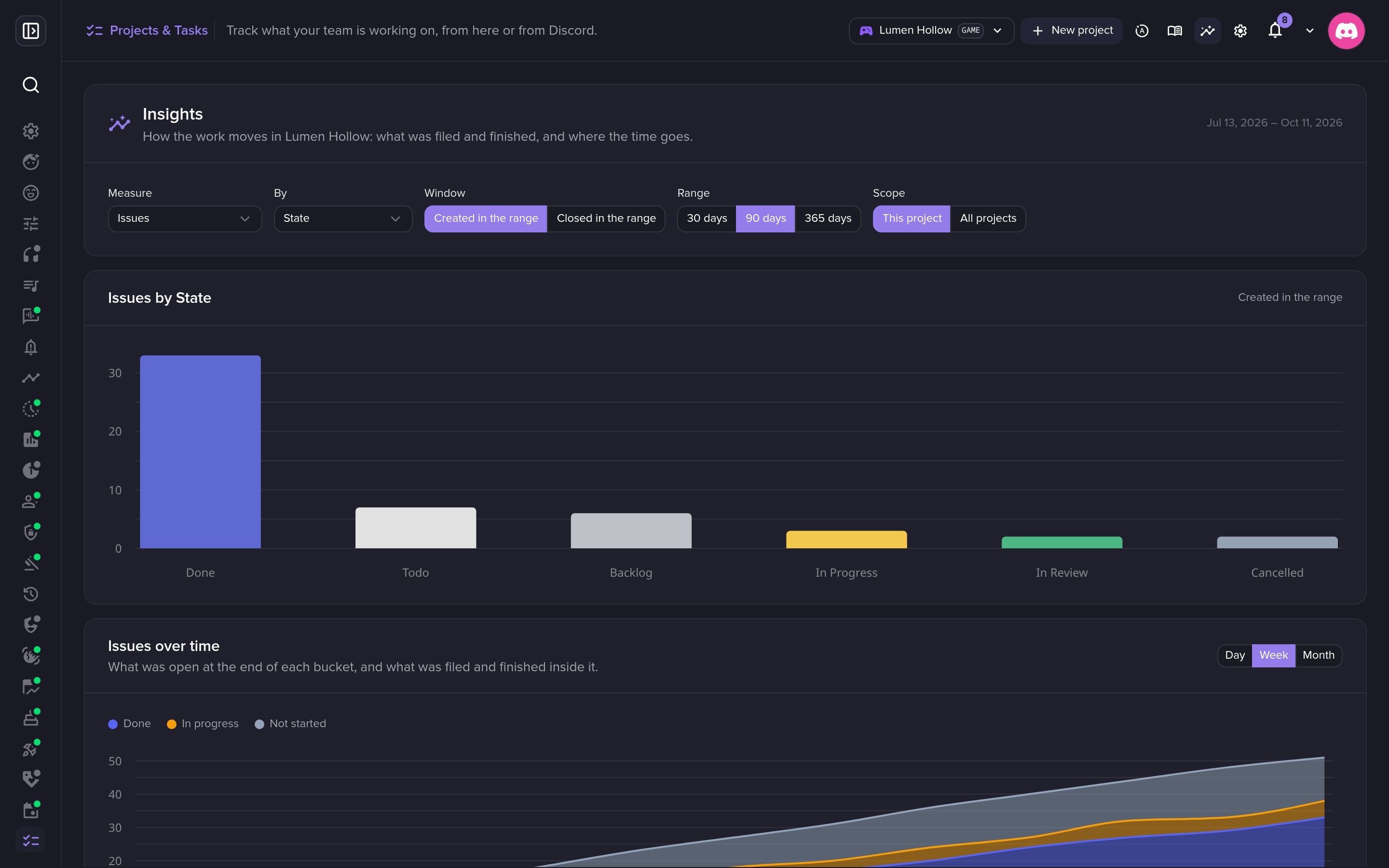The height and width of the screenshot is (868, 1389).
Task: Switch time bucket to Month
Action: 1319,656
